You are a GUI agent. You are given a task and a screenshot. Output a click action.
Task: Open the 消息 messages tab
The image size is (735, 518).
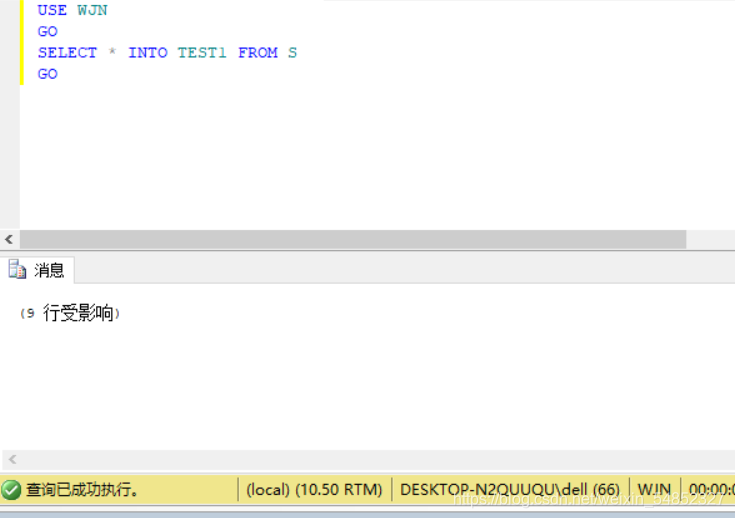(x=37, y=270)
